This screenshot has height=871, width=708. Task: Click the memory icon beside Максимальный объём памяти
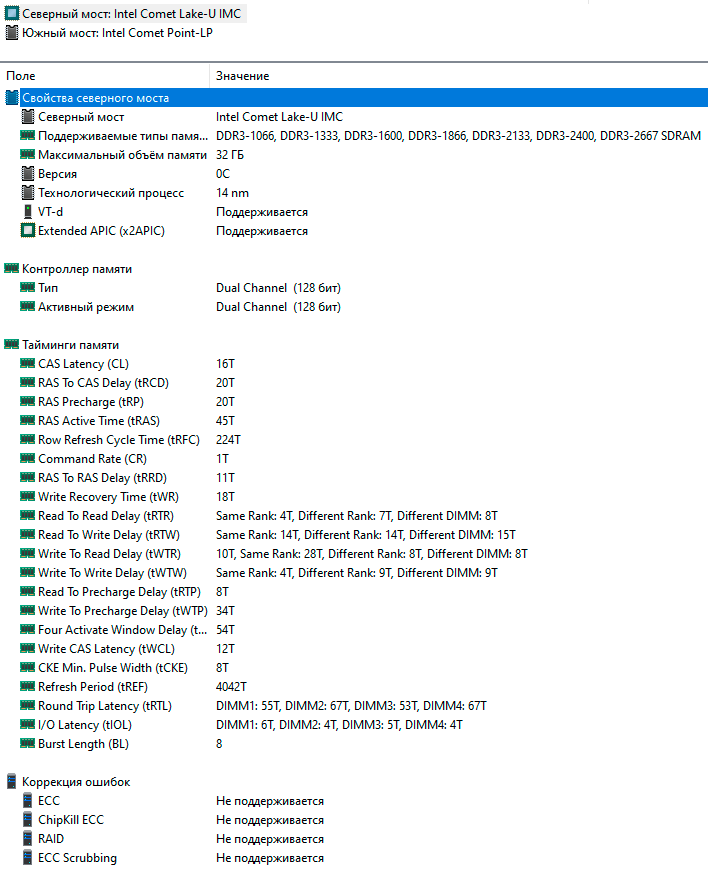click(x=27, y=154)
